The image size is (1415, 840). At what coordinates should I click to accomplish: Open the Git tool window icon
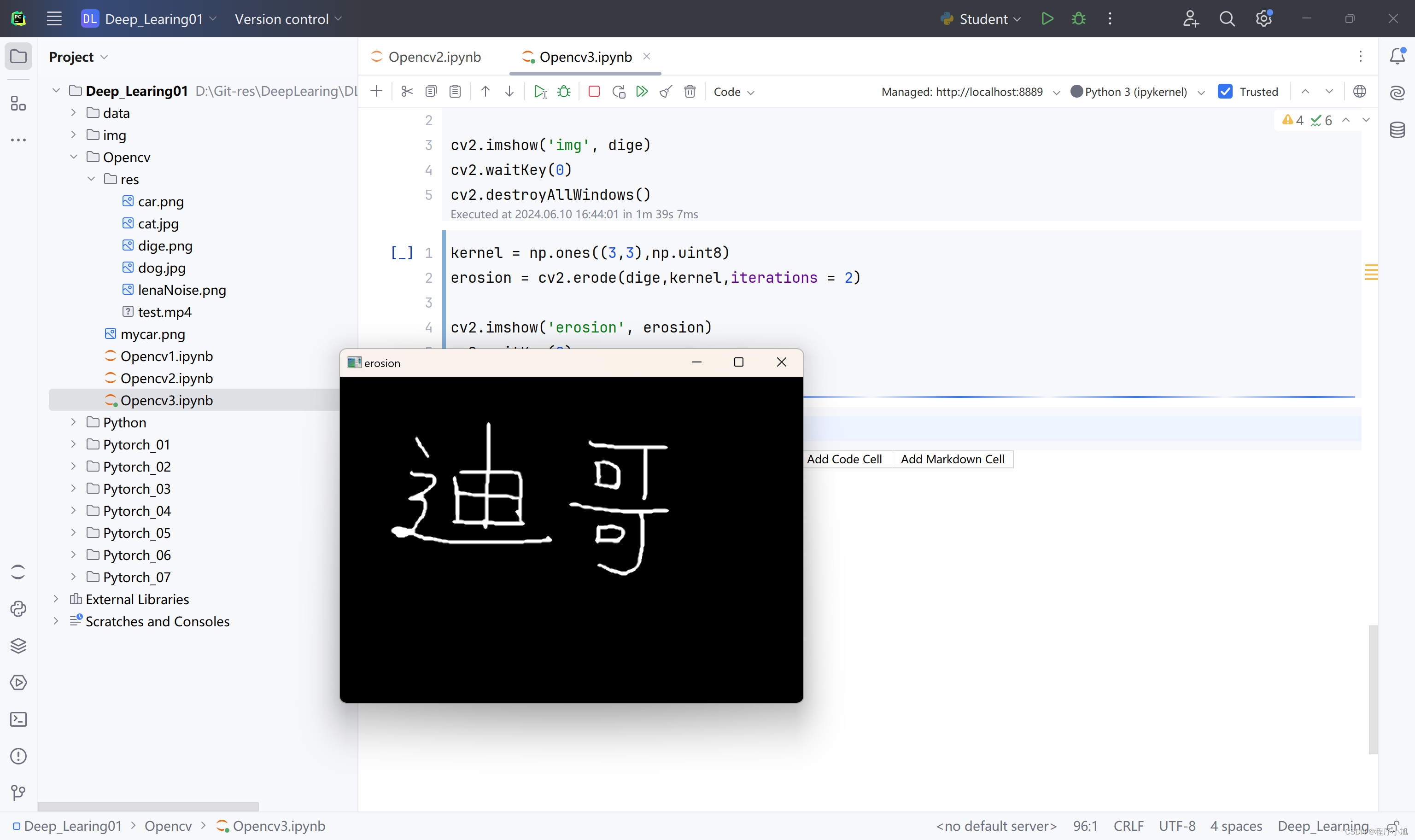click(x=18, y=793)
